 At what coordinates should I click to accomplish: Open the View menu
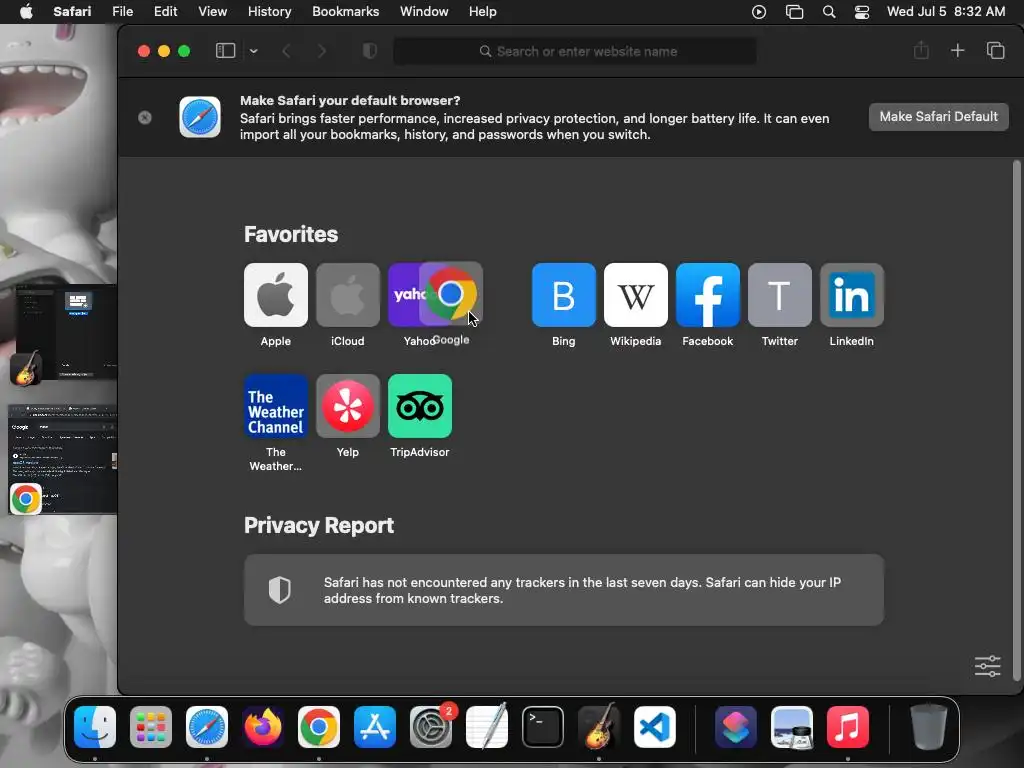pyautogui.click(x=212, y=12)
